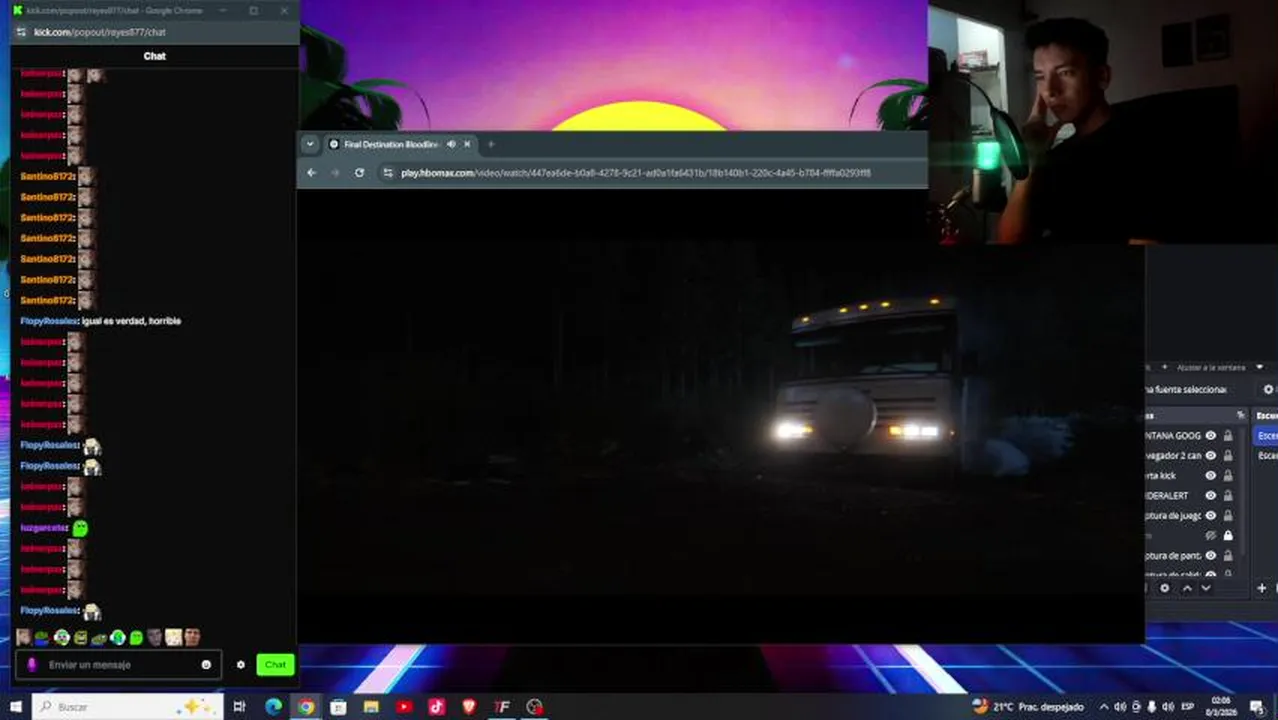This screenshot has width=1278, height=720.
Task: Launch Brave browser from taskbar
Action: pos(469,707)
